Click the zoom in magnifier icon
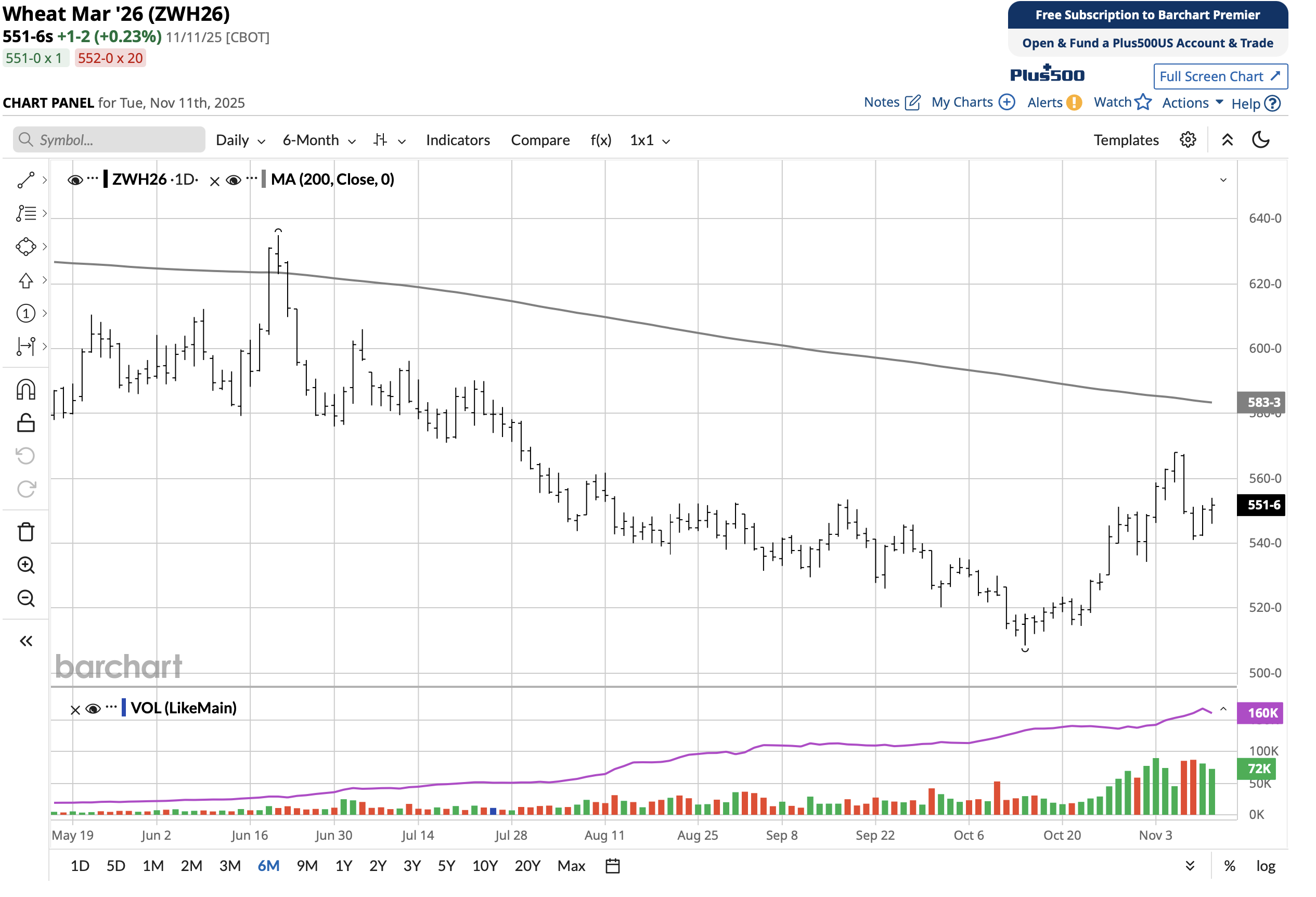Viewport: 1316px width, 897px height. pos(25,565)
